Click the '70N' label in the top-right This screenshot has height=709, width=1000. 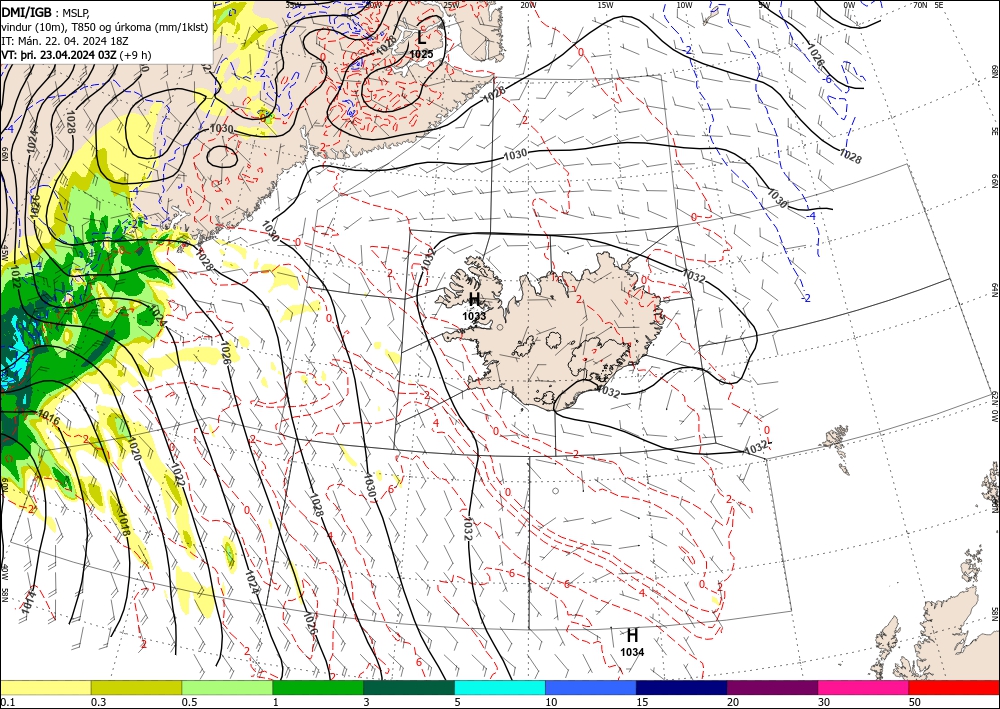tap(920, 5)
